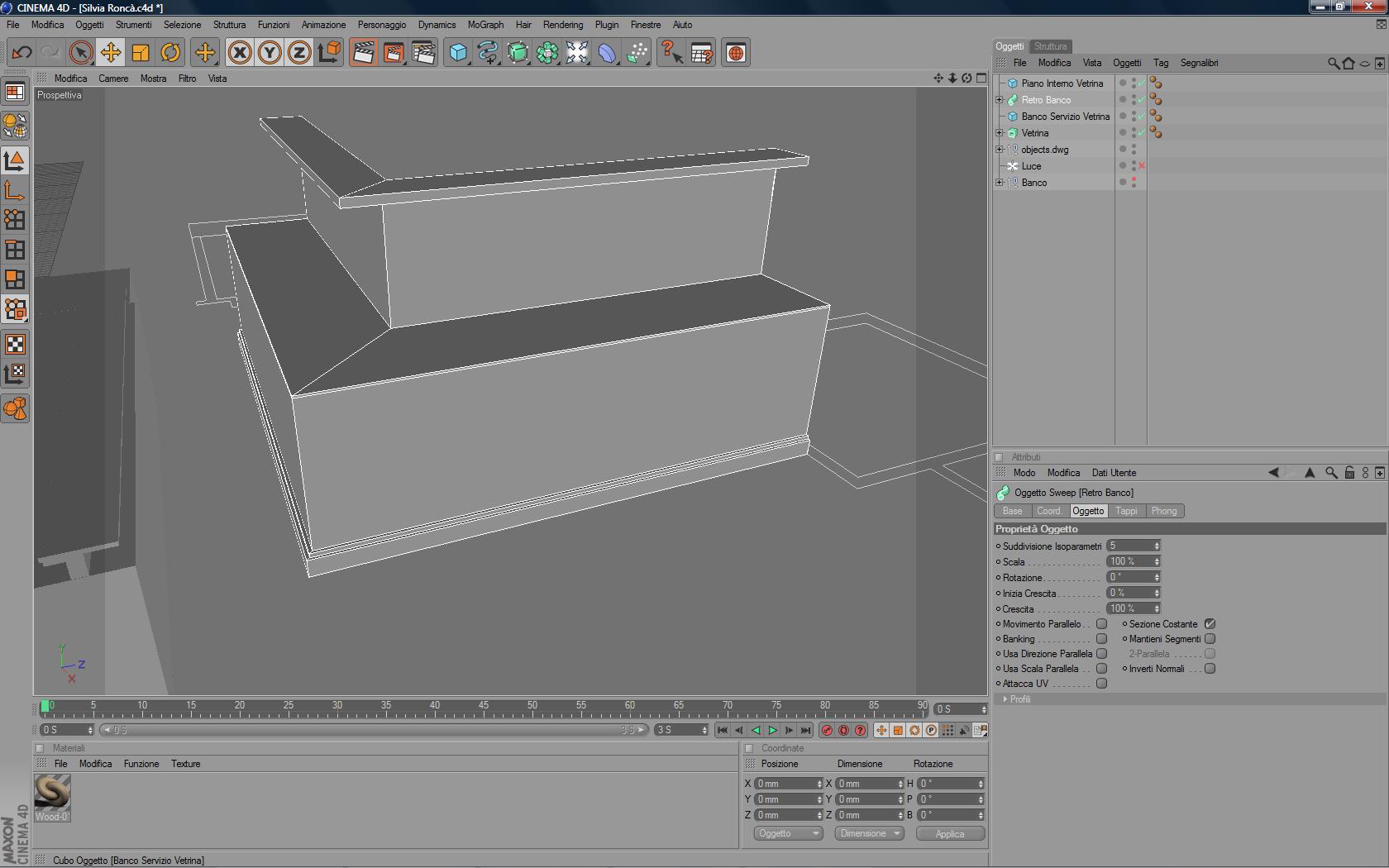Enable the Banking checkbox

(1101, 639)
